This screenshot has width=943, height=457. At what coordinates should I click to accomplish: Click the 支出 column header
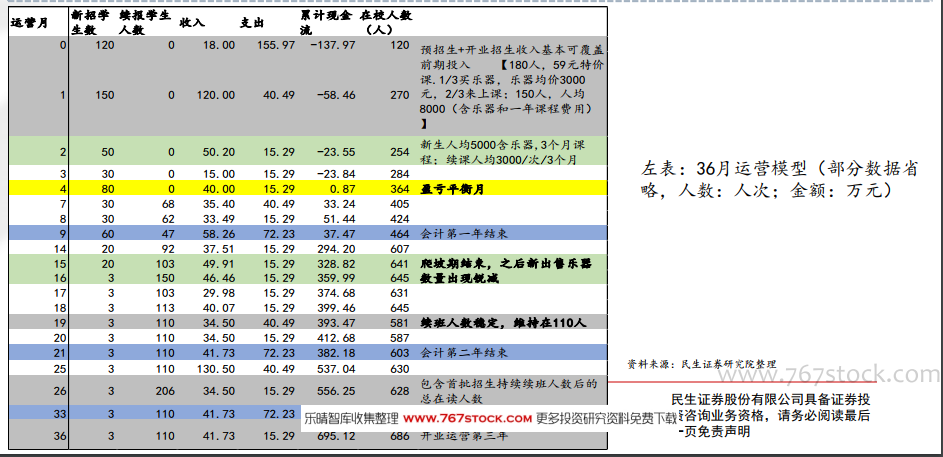tap(253, 22)
